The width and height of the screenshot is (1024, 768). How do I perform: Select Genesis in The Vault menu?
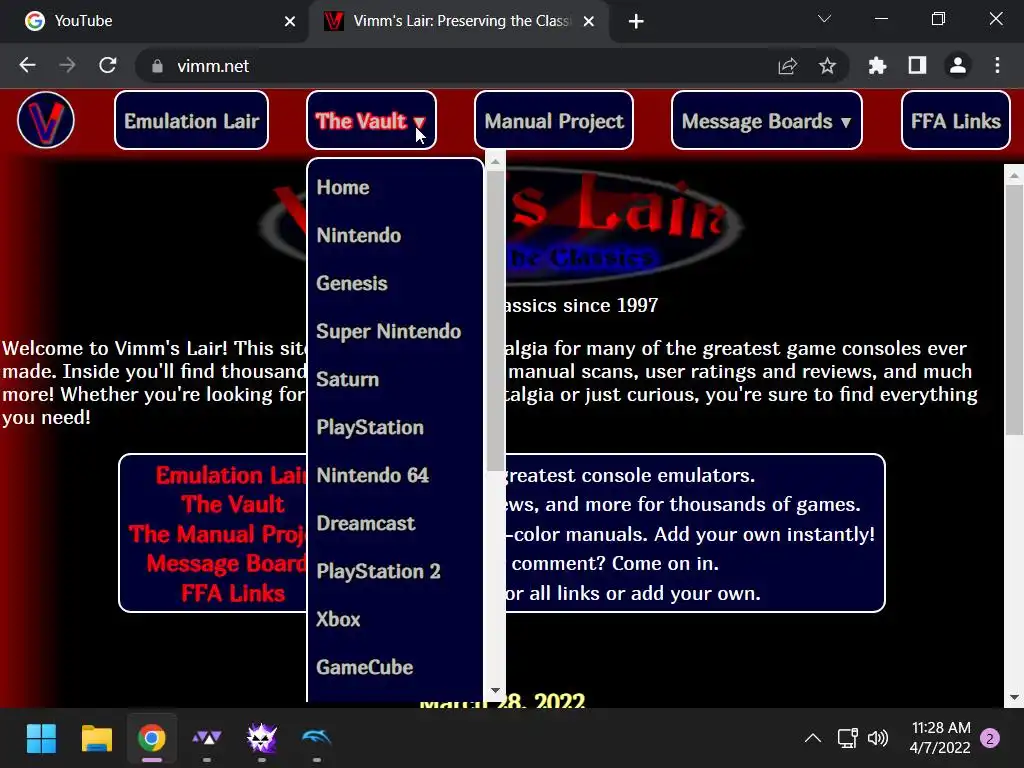click(394, 283)
